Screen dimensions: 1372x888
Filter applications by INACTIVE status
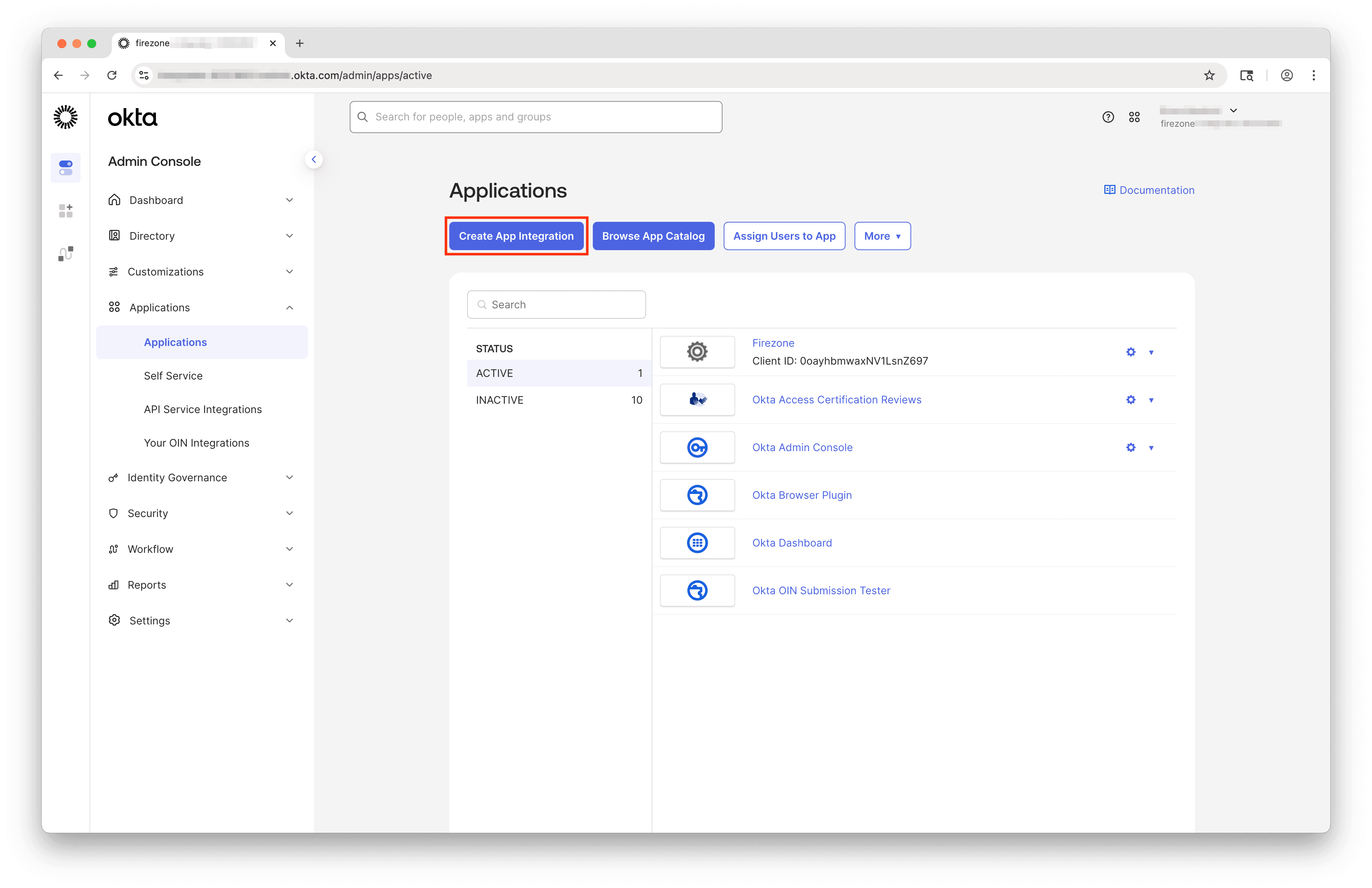499,399
